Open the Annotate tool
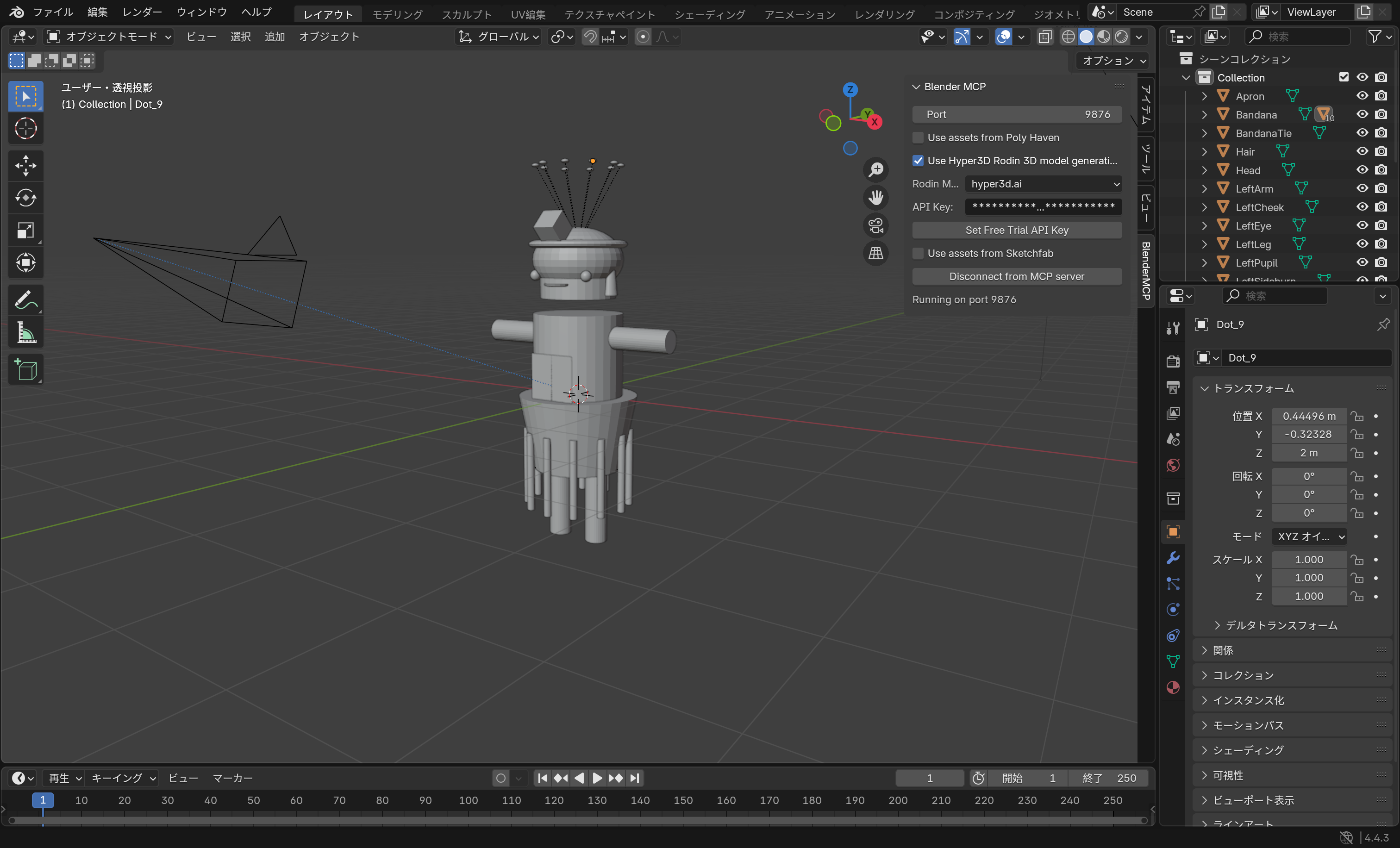Screen dimensions: 1400x848 pos(25,299)
